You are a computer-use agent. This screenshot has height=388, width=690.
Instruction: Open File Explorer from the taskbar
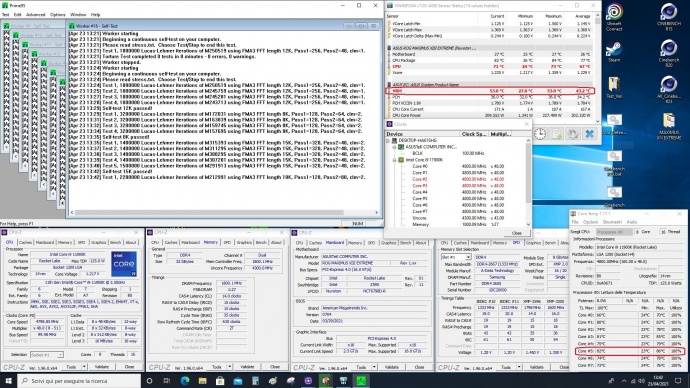coord(202,381)
